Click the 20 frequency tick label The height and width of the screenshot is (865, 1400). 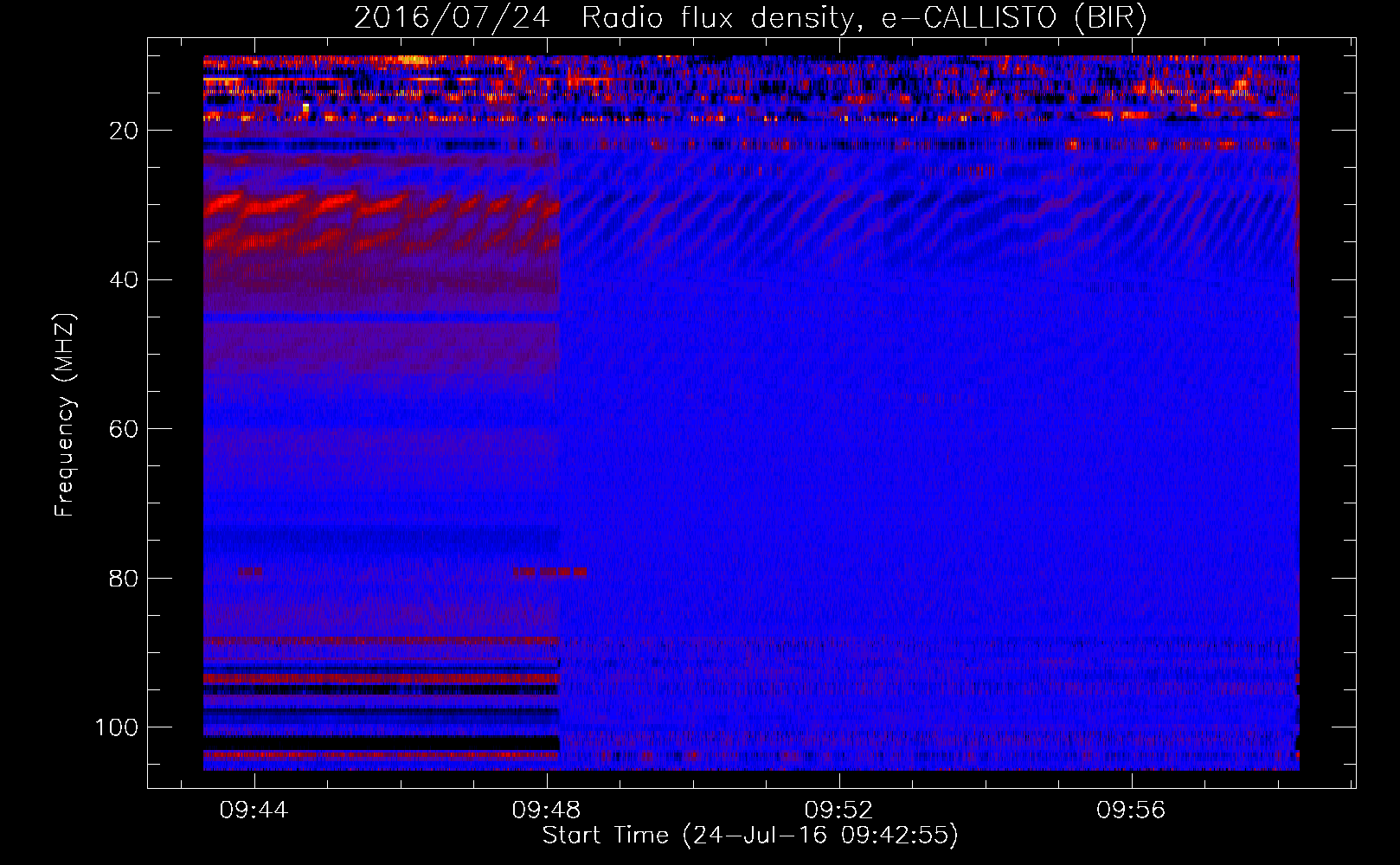pos(124,131)
